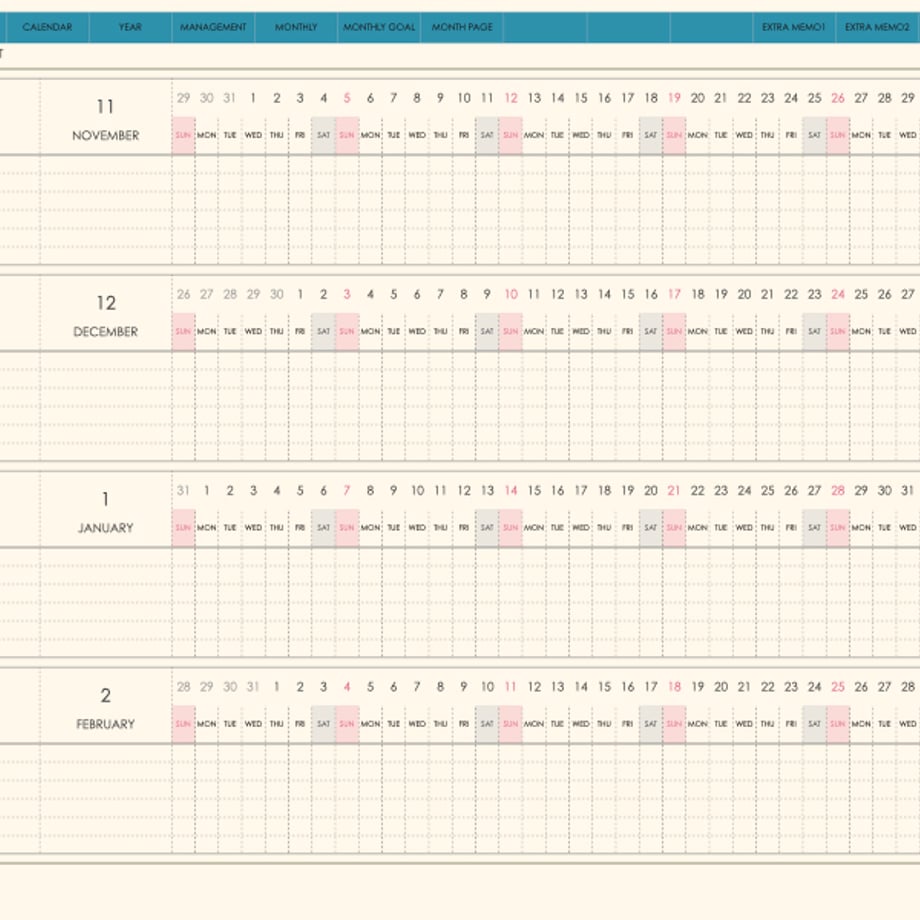Choose the JANUARY month label

pyautogui.click(x=106, y=528)
